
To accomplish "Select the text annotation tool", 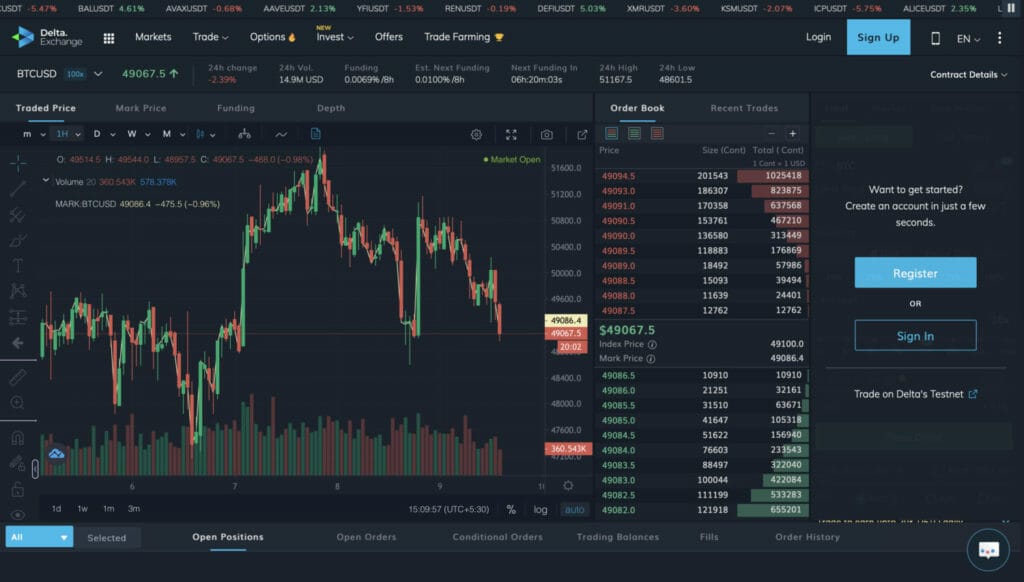I will 18,265.
